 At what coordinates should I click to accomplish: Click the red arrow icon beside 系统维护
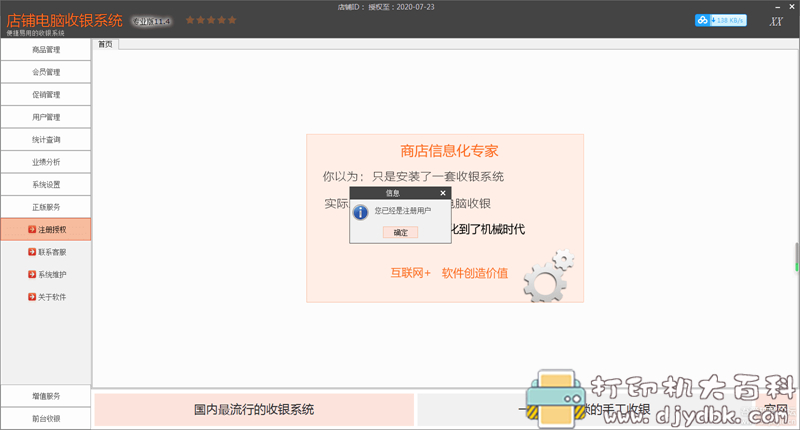tap(32, 274)
